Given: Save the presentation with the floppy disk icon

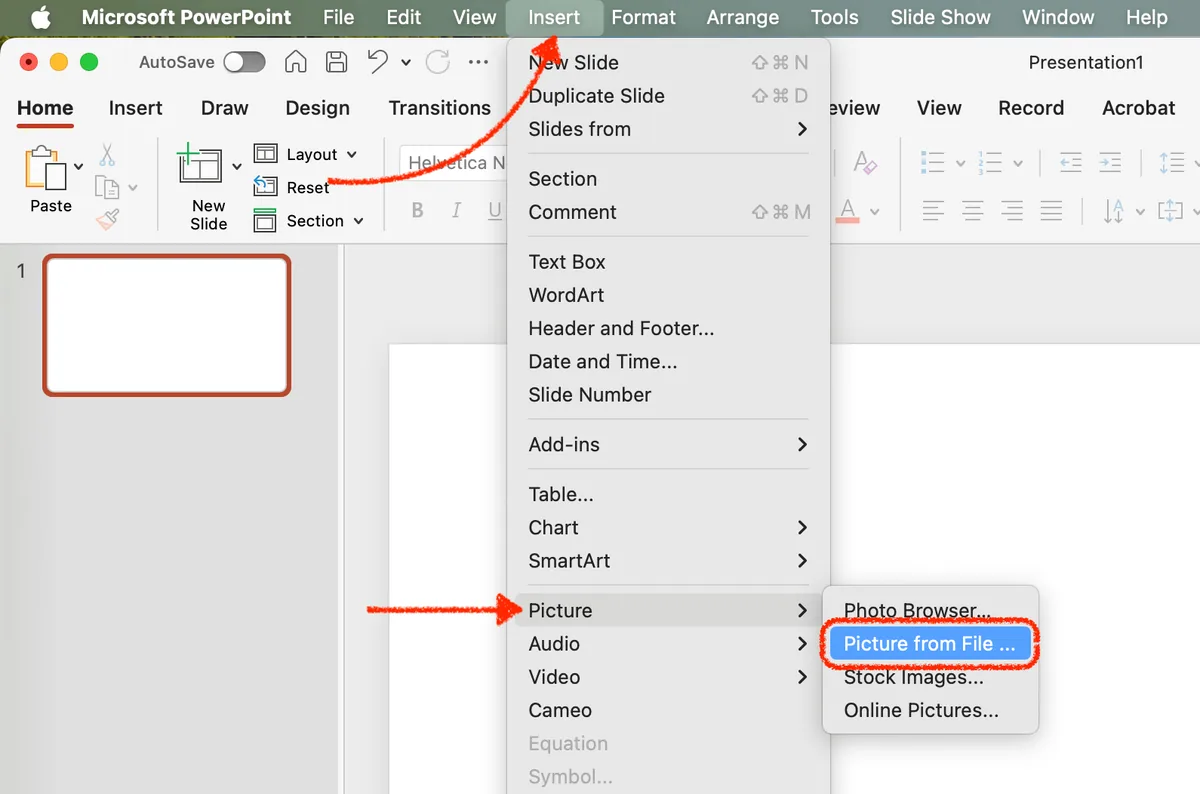Looking at the screenshot, I should click(x=336, y=62).
